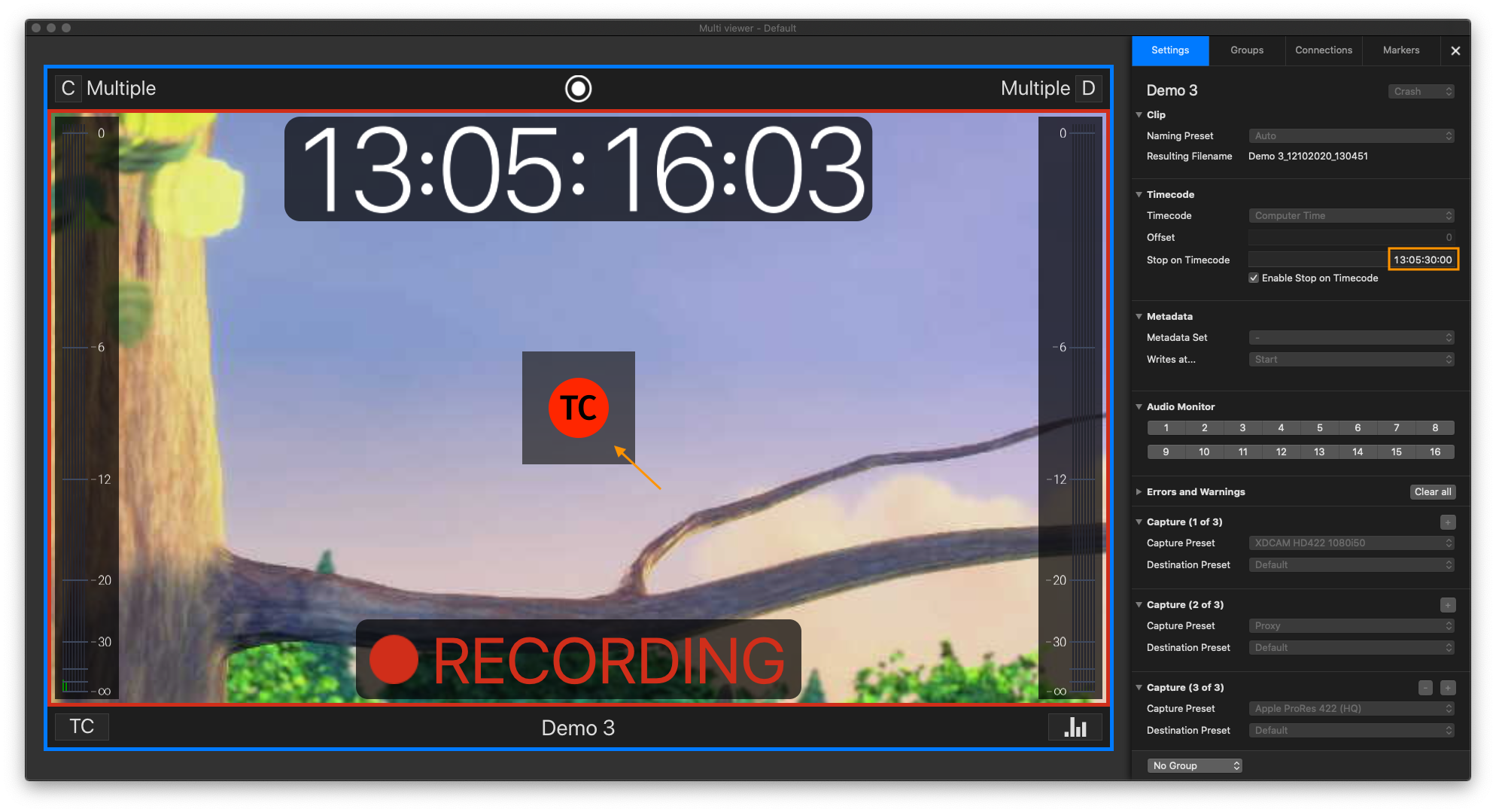This screenshot has height=812, width=1496.
Task: Click the resulting filename Demo 3_12102020_130451
Action: (1308, 157)
